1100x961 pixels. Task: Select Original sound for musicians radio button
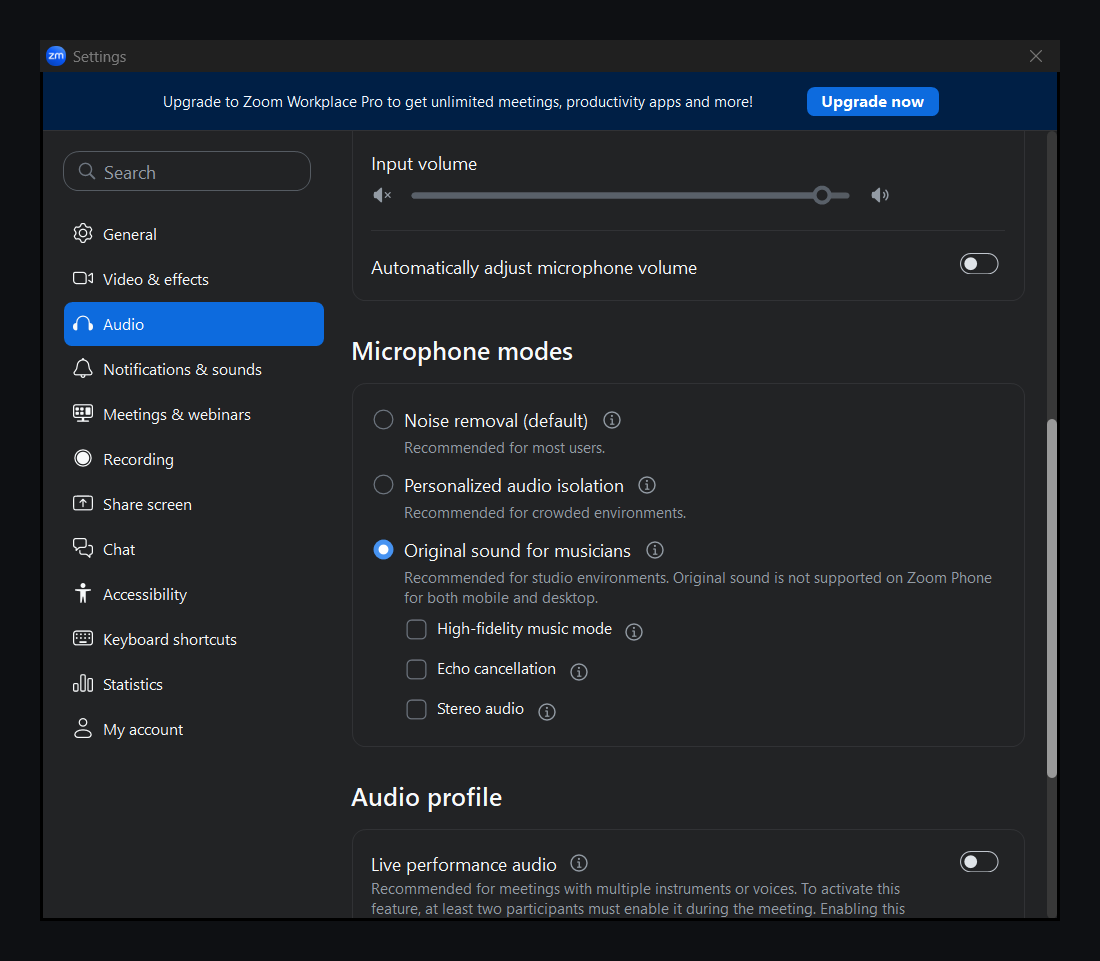click(383, 550)
